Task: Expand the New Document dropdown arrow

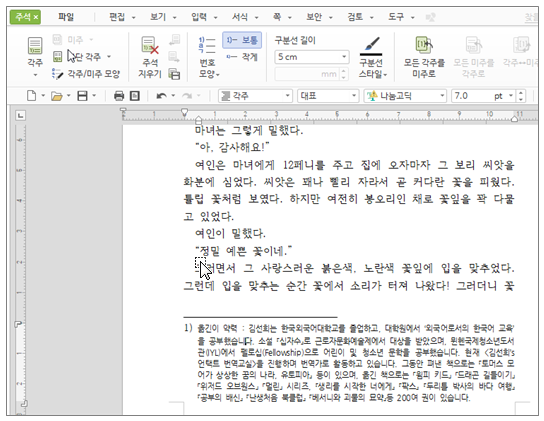Action: pos(43,95)
